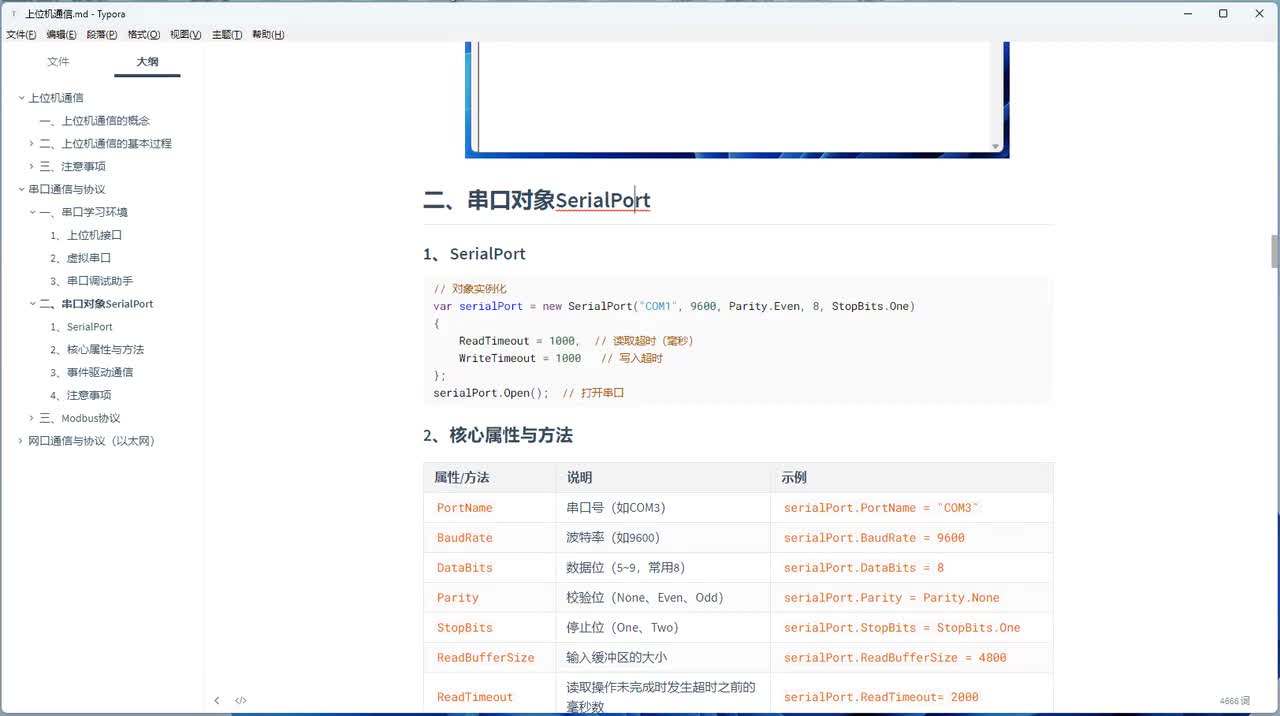This screenshot has height=716, width=1280.
Task: Click the editor vertical scrollbar thumb
Action: point(1274,252)
